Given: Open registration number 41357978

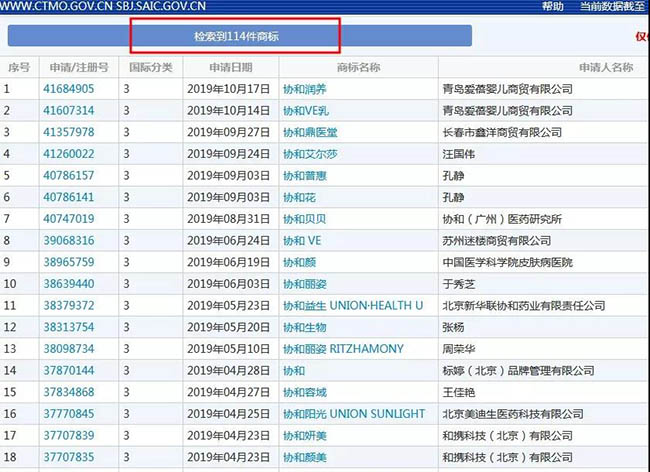Looking at the screenshot, I should point(68,132).
